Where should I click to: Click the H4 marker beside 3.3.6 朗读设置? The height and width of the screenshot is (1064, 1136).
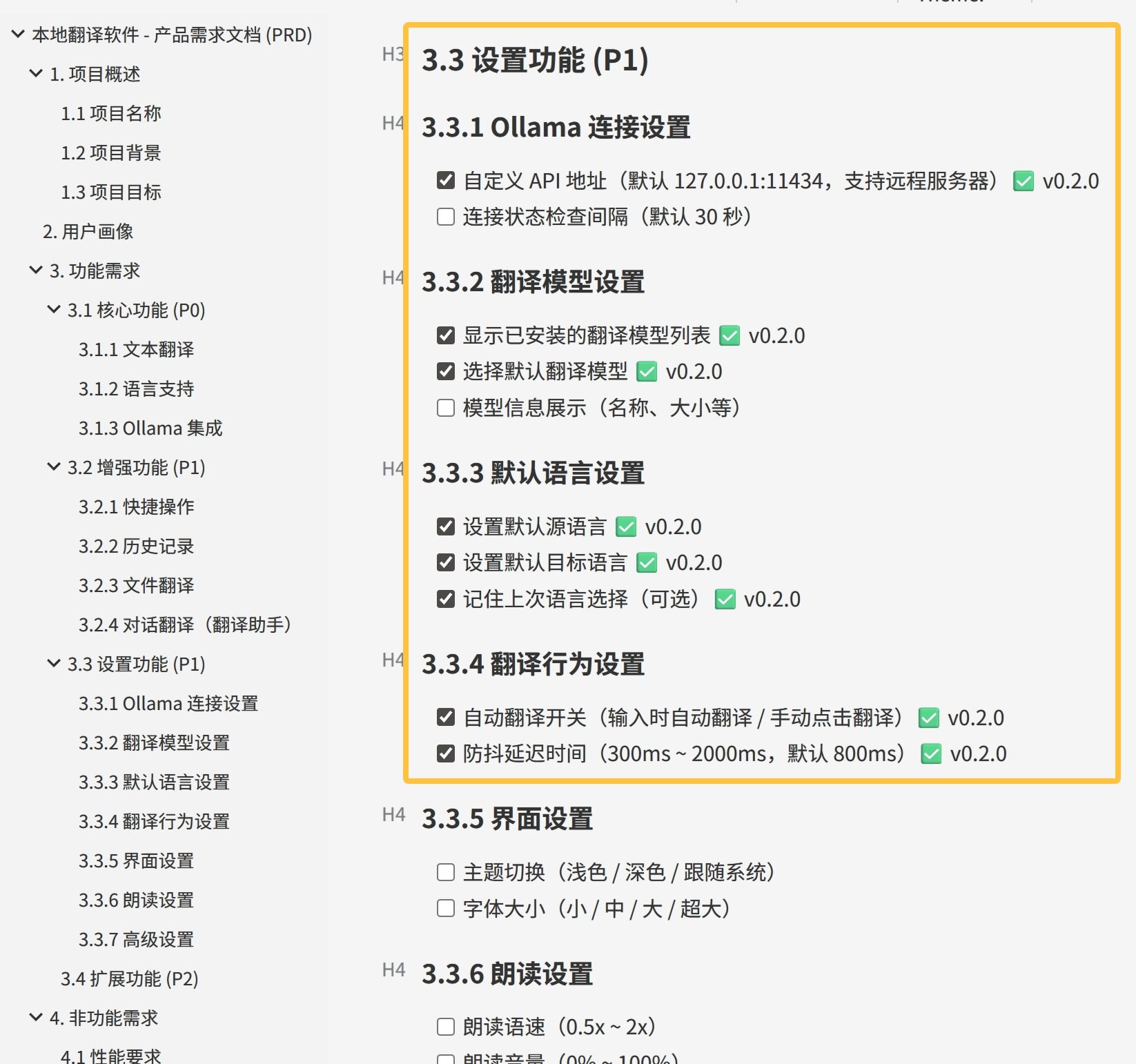pyautogui.click(x=393, y=970)
